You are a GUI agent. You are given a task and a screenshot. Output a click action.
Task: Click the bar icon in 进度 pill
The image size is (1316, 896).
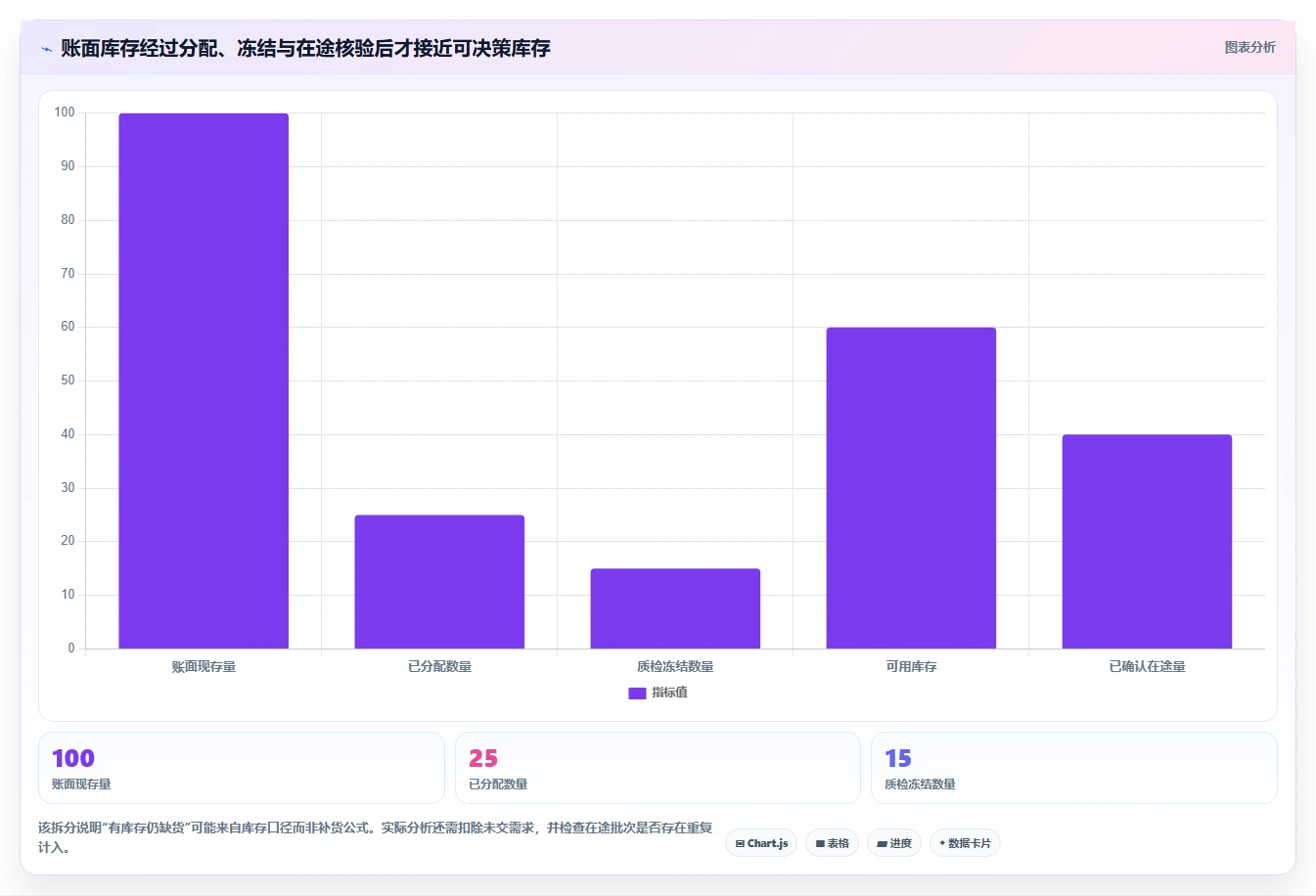tap(882, 843)
